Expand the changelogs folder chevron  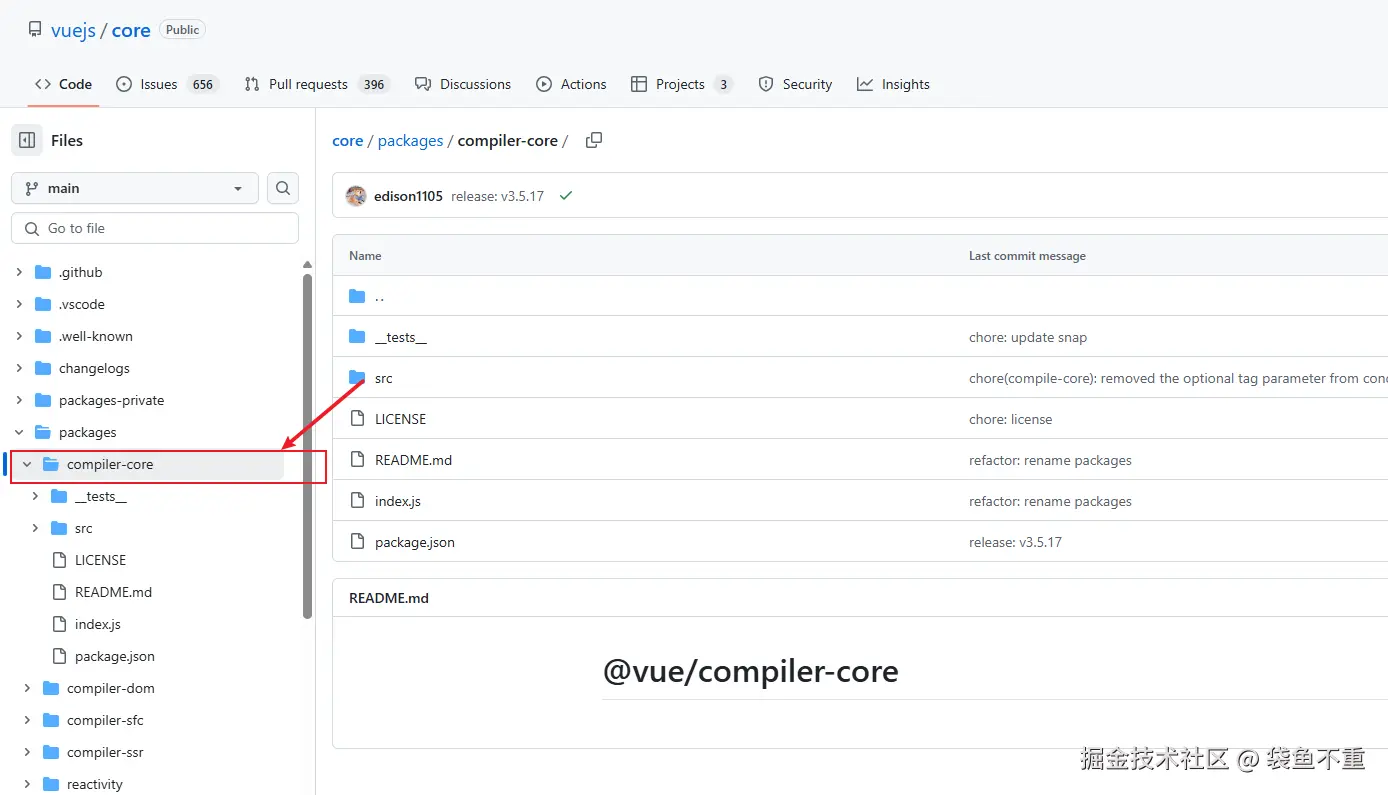(x=19, y=368)
